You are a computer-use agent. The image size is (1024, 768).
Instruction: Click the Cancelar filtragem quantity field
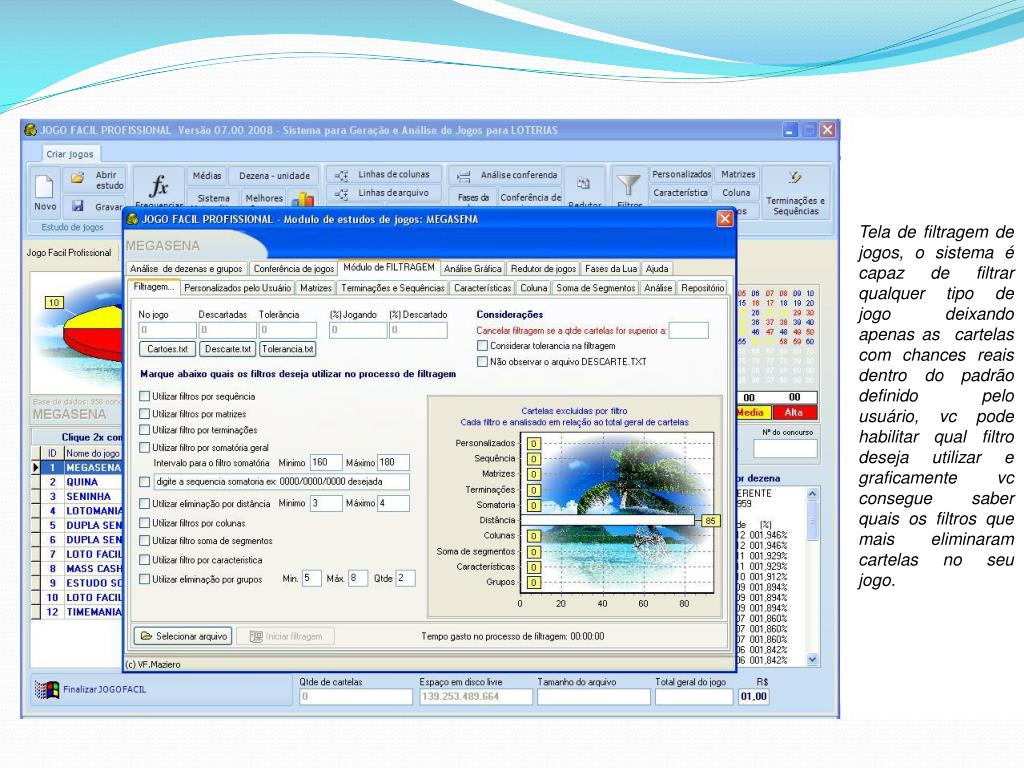688,330
